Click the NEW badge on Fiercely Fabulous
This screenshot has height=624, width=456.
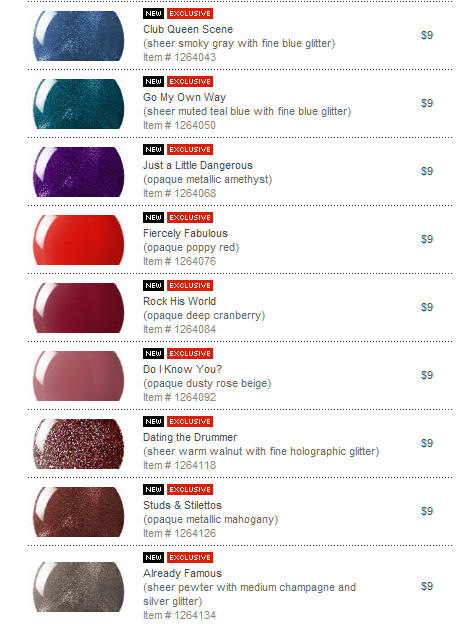click(153, 218)
